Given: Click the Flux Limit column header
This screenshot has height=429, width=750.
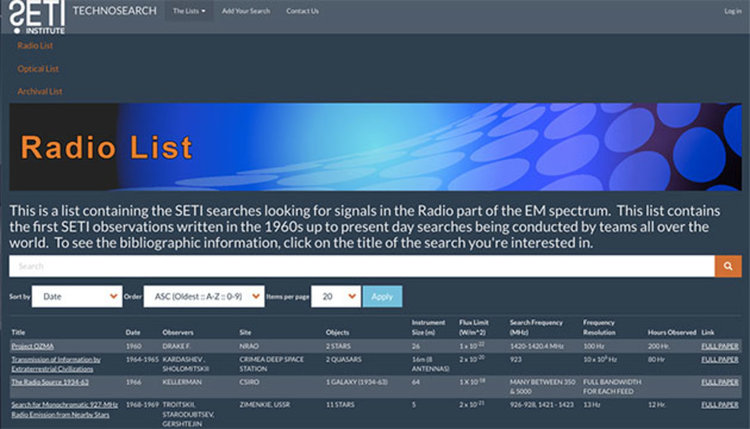Looking at the screenshot, I should point(474,327).
